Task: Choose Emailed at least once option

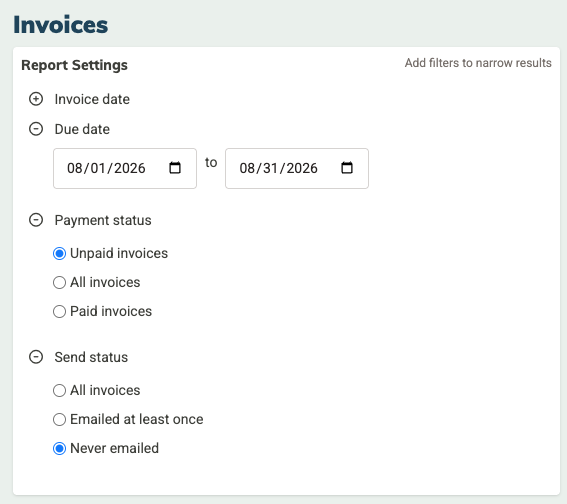Action: click(x=59, y=419)
